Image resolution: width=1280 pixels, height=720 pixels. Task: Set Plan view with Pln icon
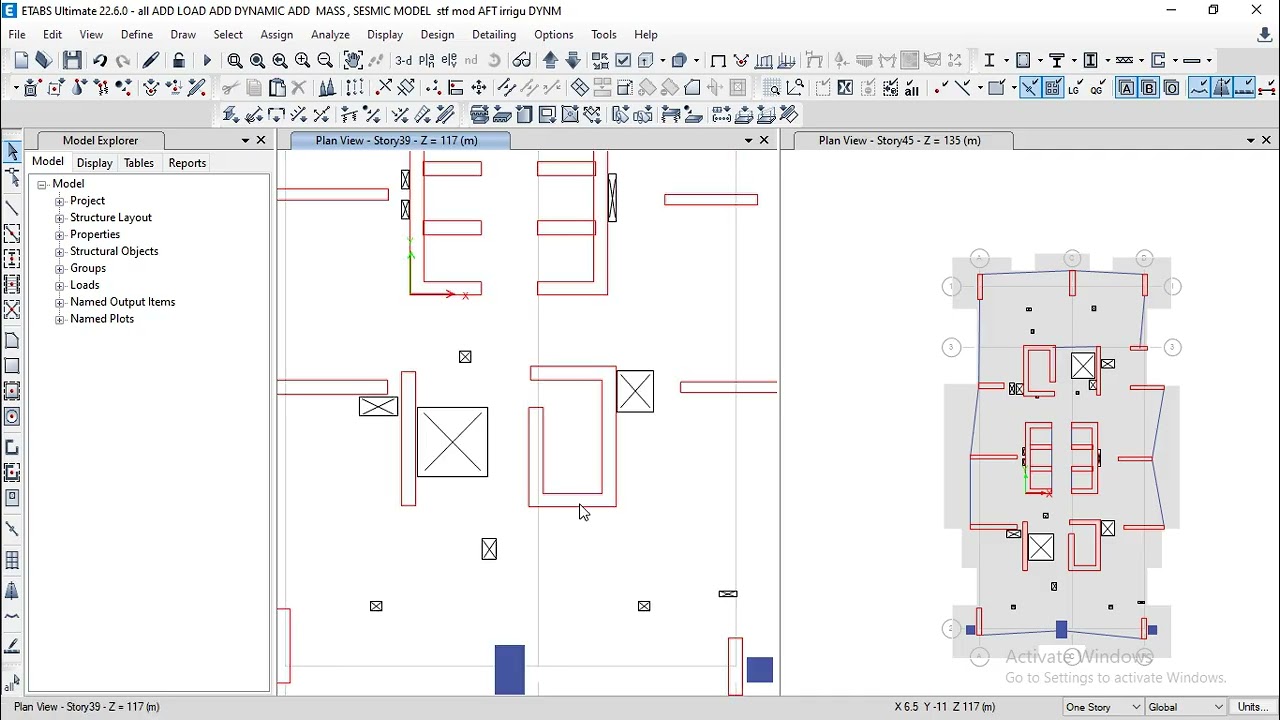427,61
